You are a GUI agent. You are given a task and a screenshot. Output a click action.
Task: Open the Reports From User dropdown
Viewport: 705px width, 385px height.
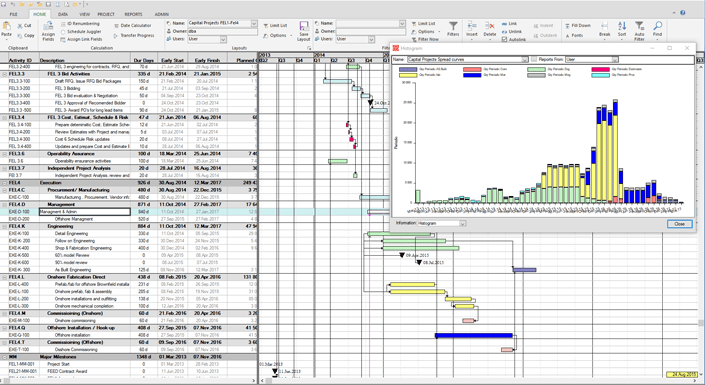(x=615, y=59)
